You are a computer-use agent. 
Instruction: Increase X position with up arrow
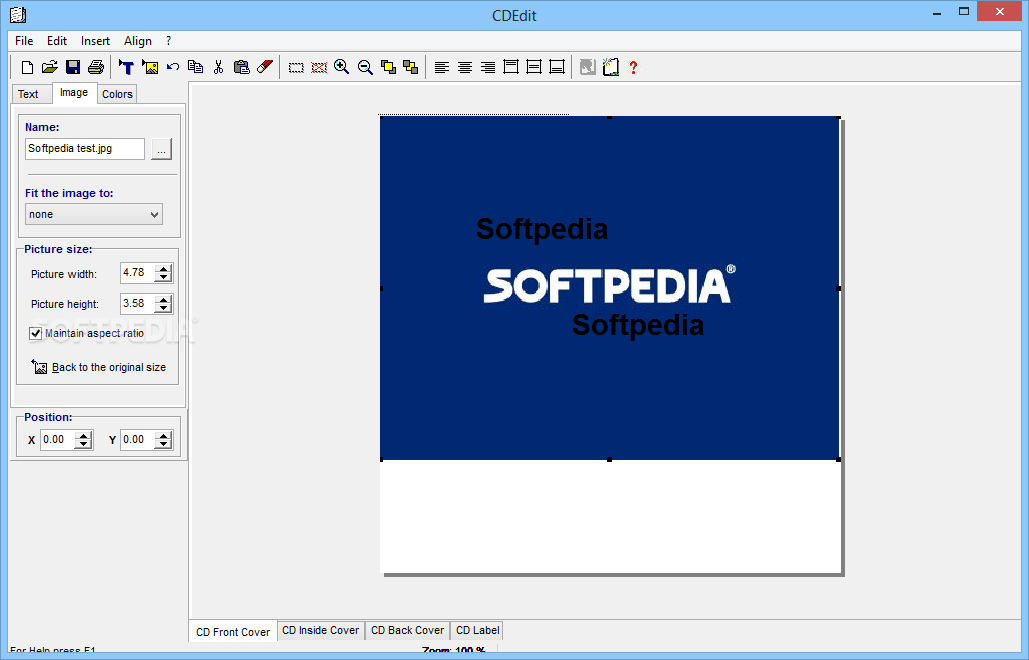pyautogui.click(x=83, y=436)
